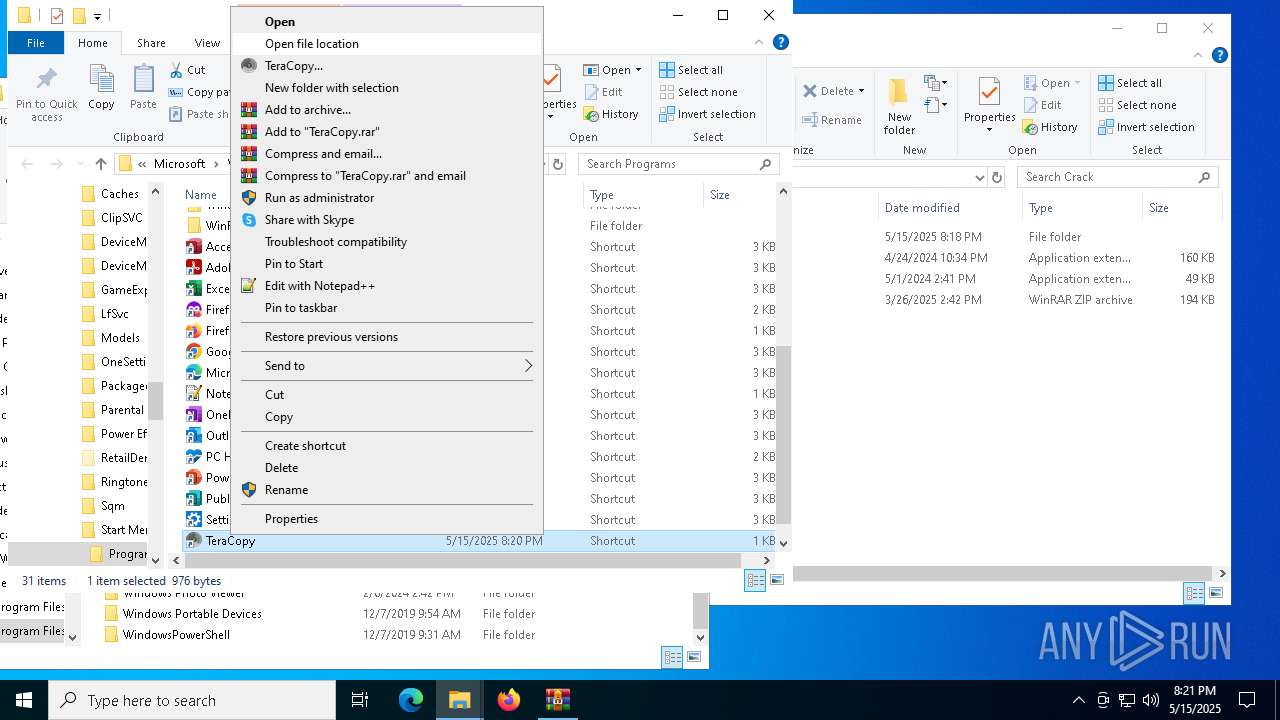Click Run as administrator
This screenshot has width=1280, height=720.
319,197
